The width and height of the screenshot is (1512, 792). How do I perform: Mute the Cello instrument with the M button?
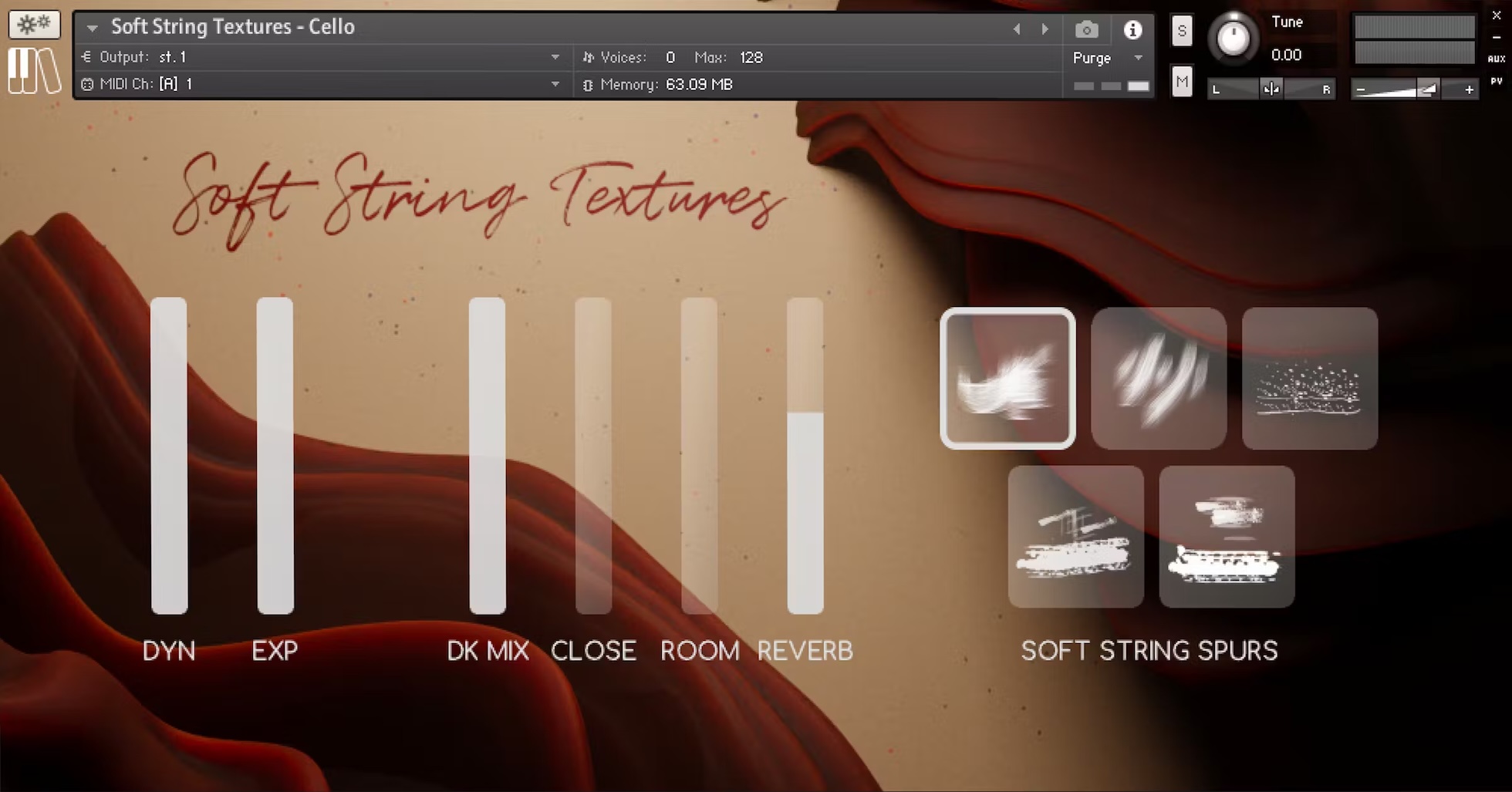click(x=1181, y=81)
